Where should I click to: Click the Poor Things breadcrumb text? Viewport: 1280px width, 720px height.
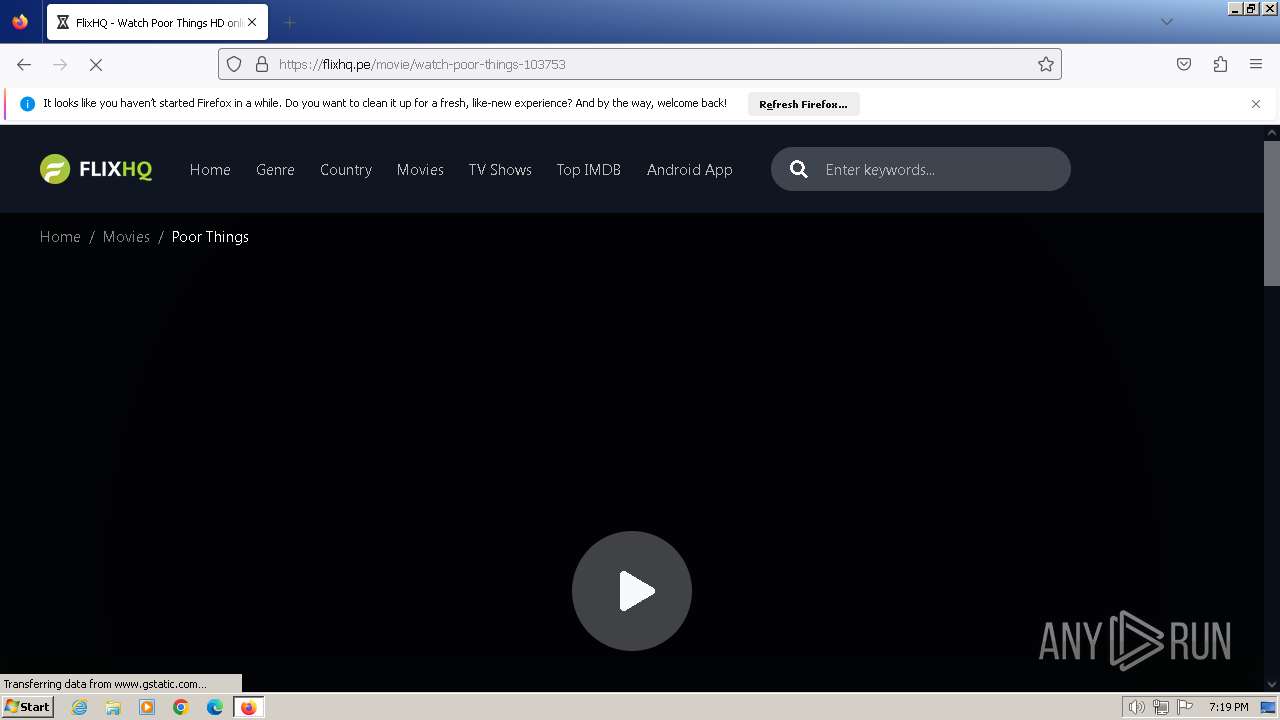(x=210, y=237)
